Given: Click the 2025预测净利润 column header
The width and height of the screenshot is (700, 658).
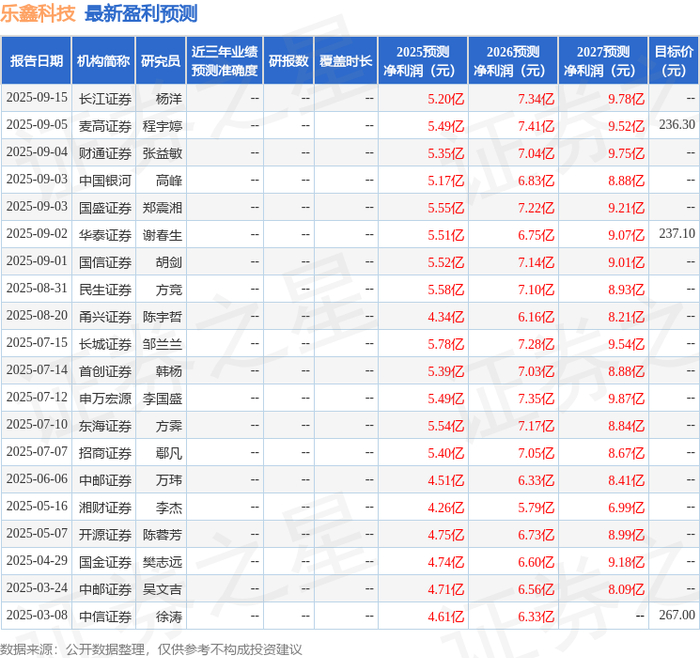Looking at the screenshot, I should (423, 61).
